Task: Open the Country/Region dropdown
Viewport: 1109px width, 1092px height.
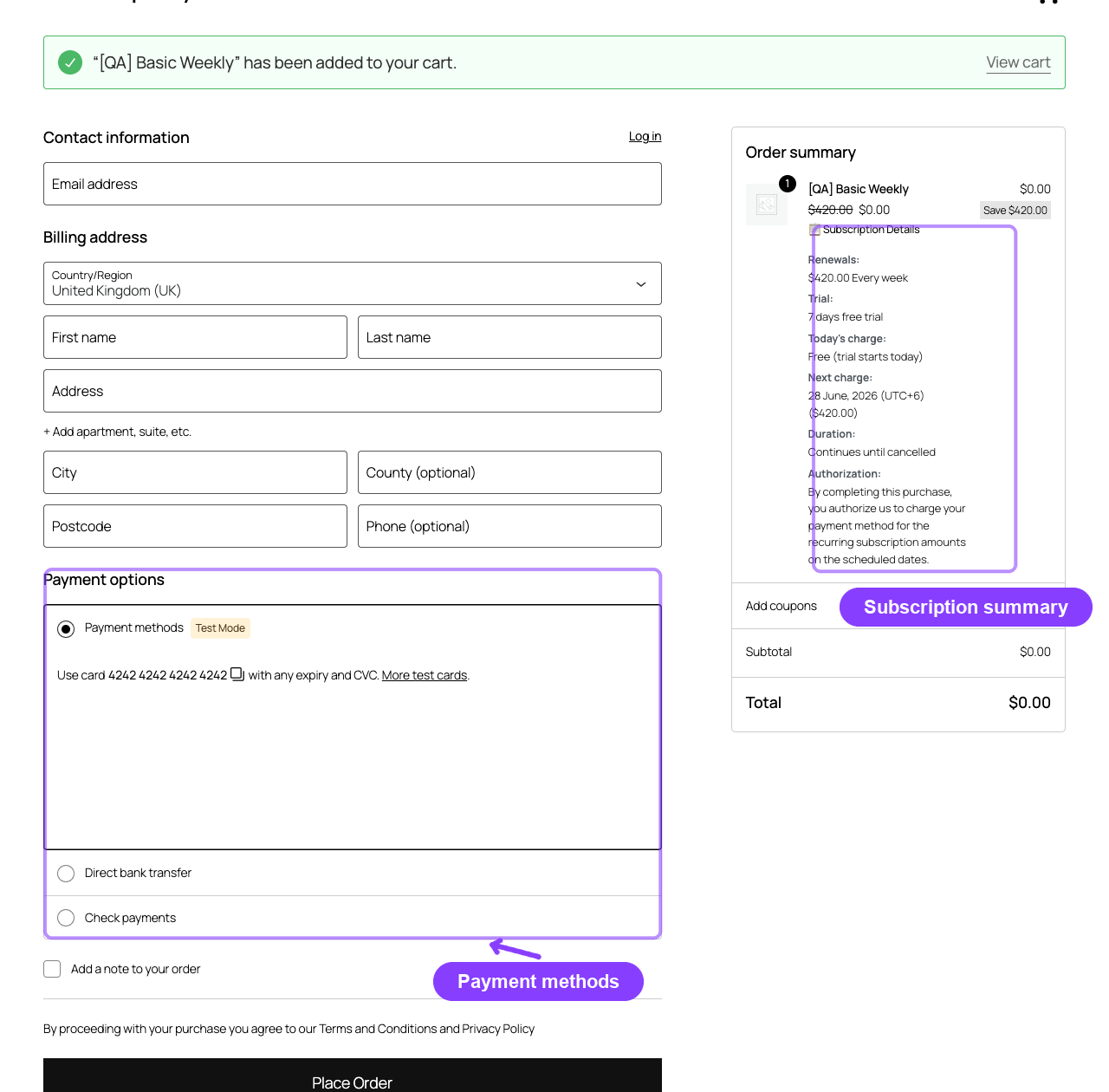Action: click(353, 283)
